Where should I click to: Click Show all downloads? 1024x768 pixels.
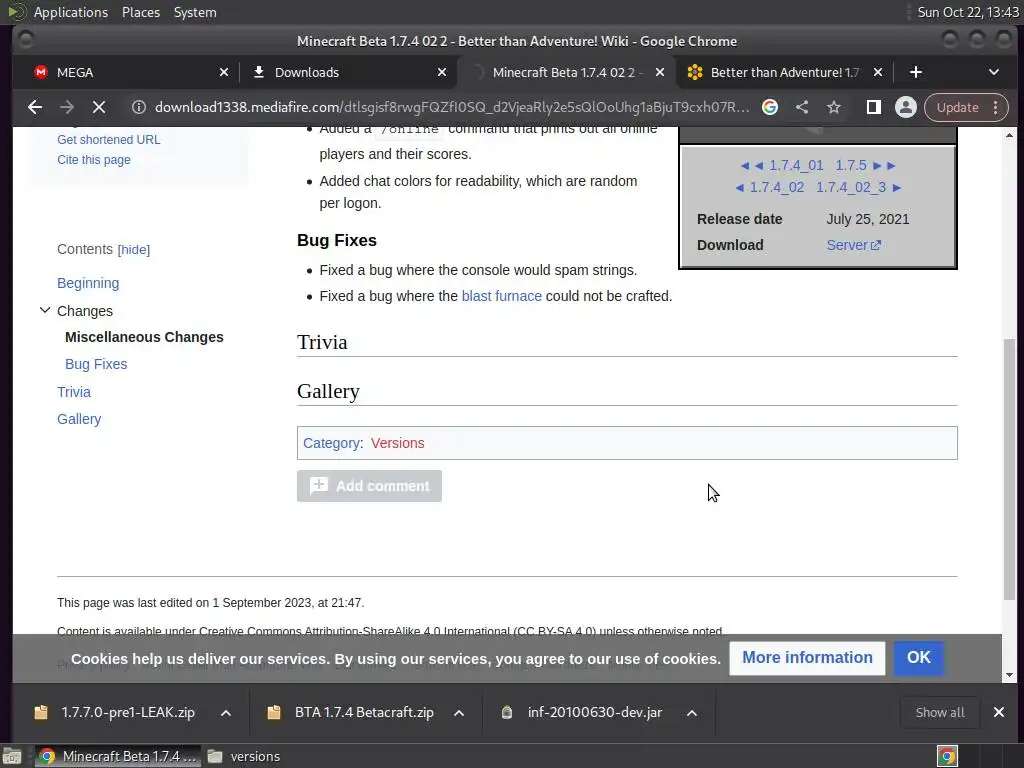click(x=940, y=712)
